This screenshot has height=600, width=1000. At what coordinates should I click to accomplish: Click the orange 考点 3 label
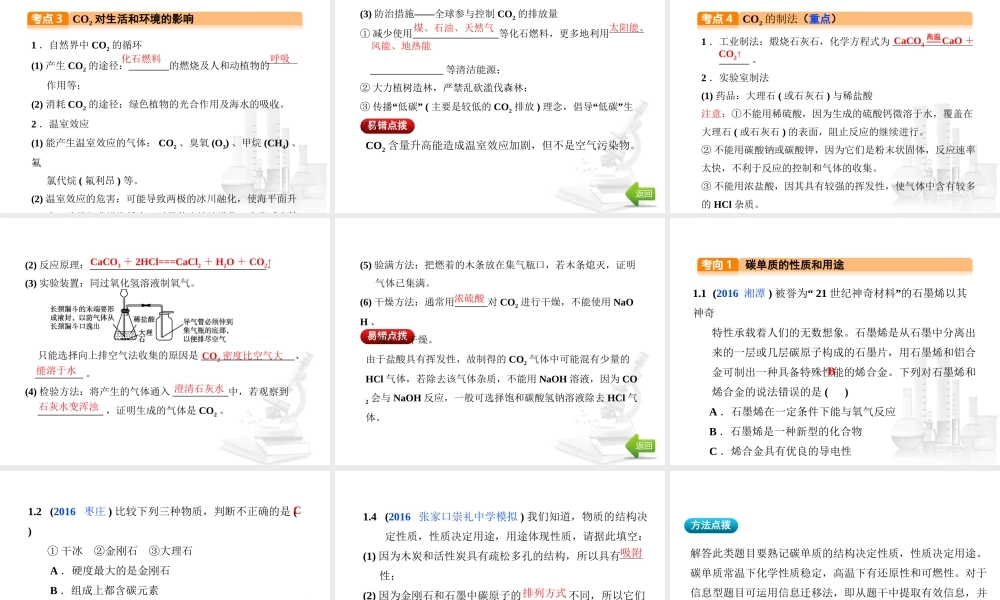coord(47,19)
